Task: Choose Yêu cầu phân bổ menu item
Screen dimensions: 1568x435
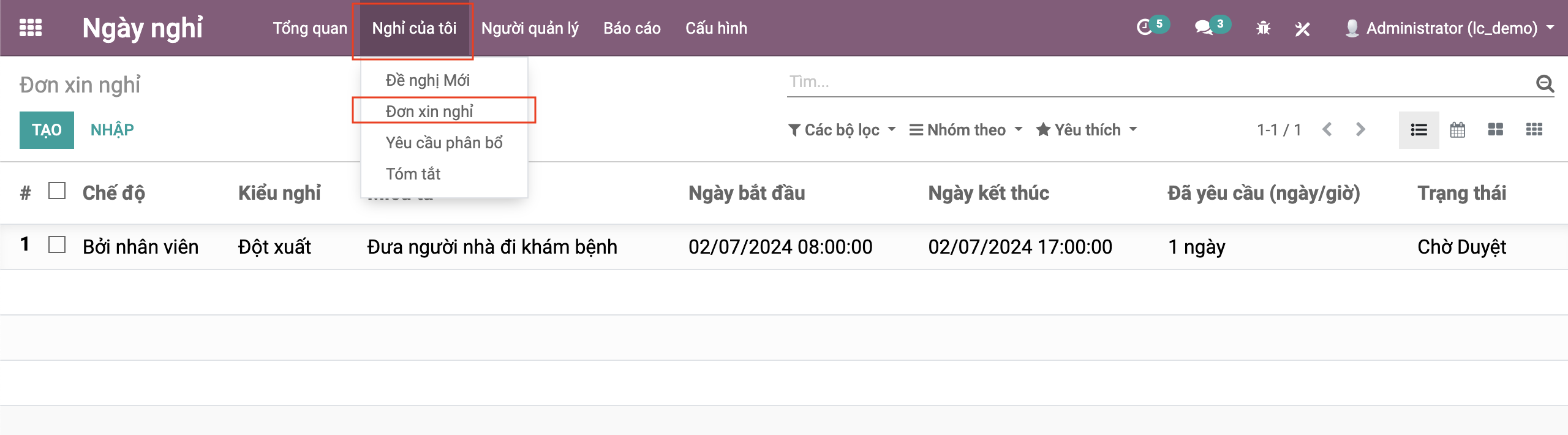Action: click(444, 143)
